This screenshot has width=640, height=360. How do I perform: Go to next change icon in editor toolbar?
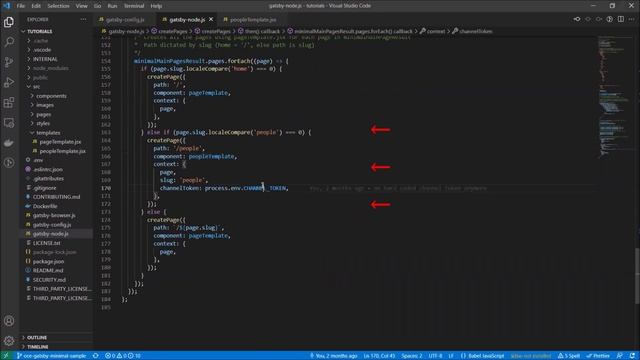598,19
